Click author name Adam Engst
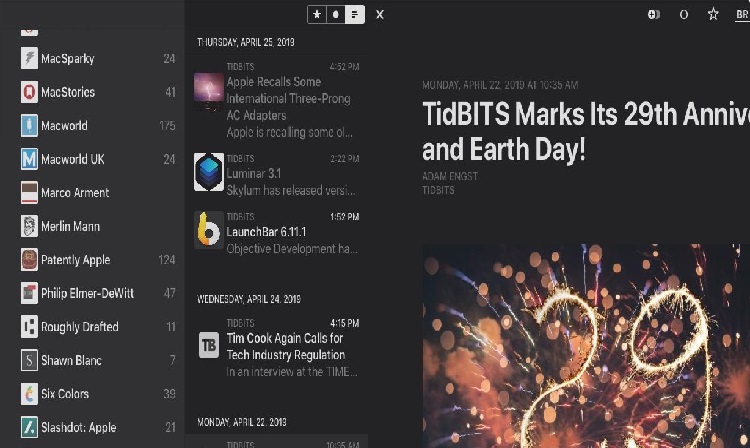This screenshot has height=448, width=750. tap(450, 176)
